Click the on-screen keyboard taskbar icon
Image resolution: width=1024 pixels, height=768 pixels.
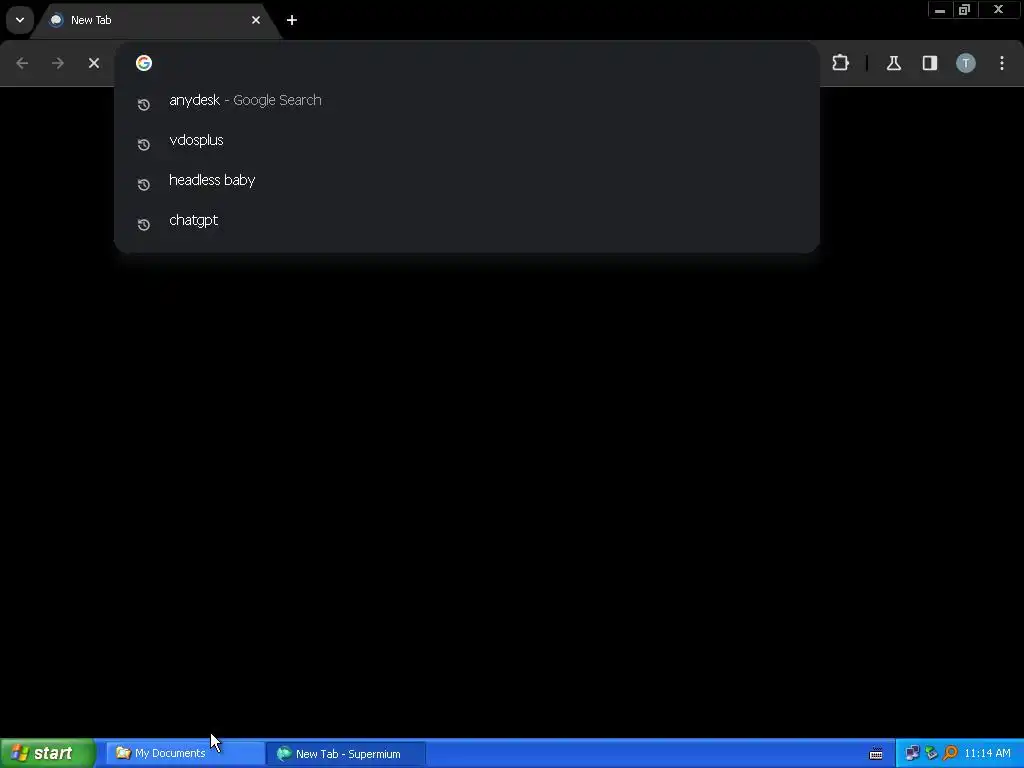tap(876, 754)
